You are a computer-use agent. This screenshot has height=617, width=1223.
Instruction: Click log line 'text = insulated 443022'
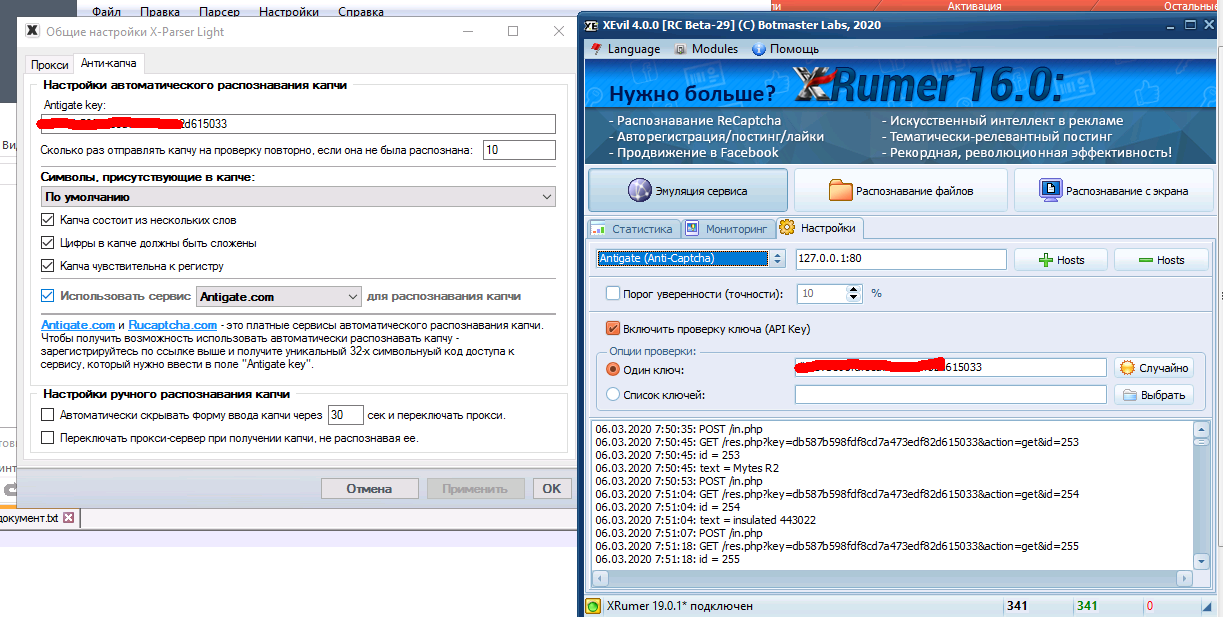point(705,520)
